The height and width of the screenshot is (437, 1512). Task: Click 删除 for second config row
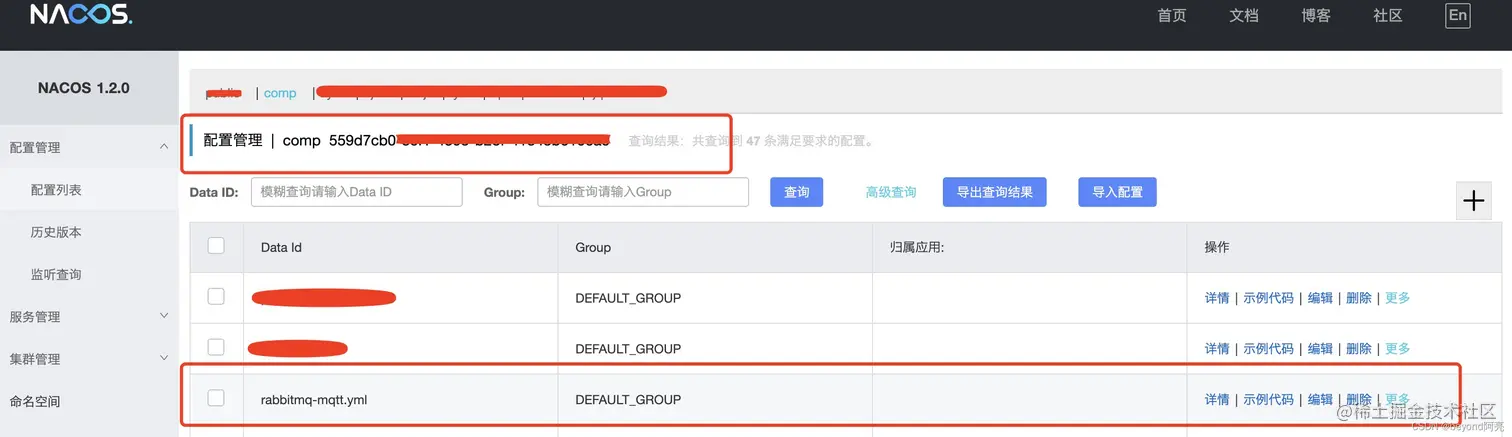tap(1359, 349)
